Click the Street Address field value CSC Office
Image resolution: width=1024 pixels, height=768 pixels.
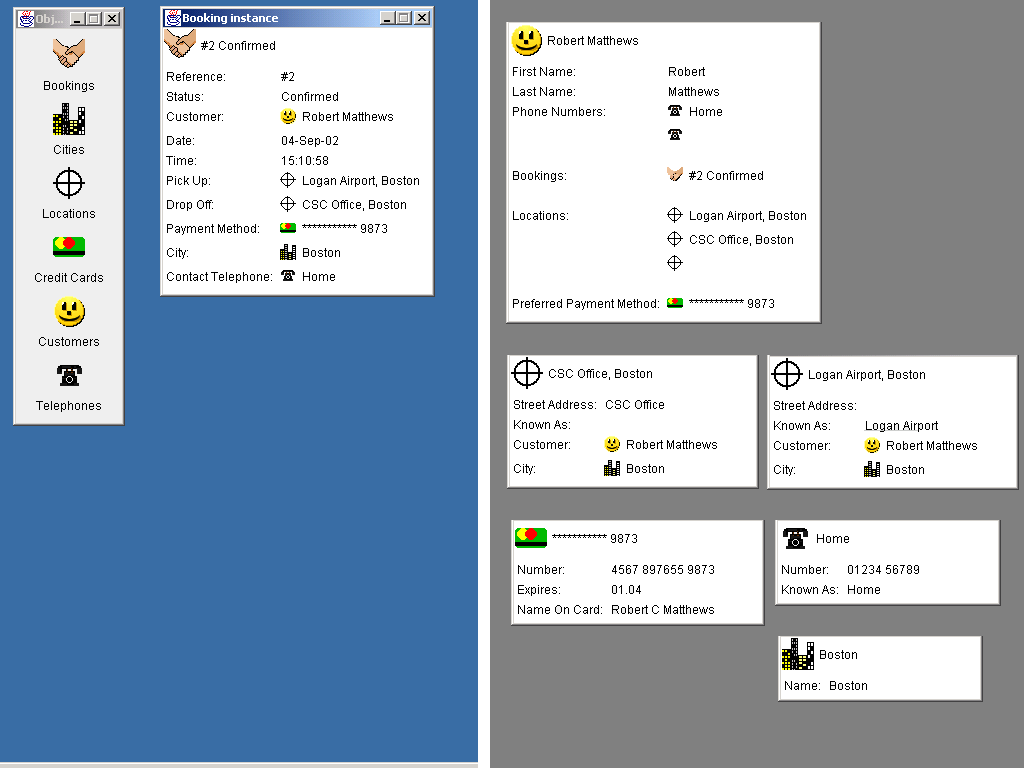pyautogui.click(x=635, y=405)
